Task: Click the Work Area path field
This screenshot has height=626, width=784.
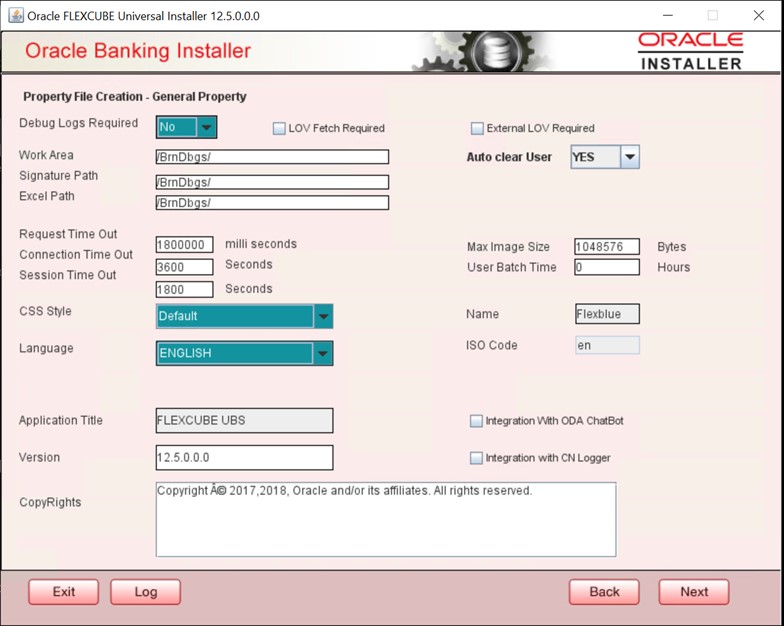Action: click(272, 156)
